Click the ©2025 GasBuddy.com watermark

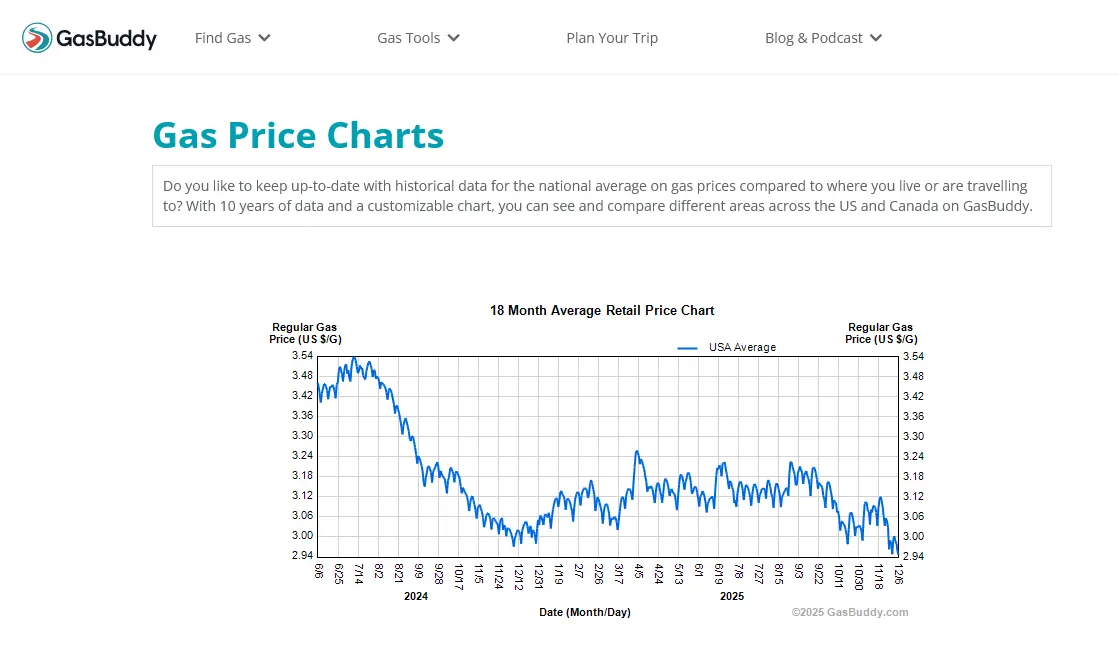(x=850, y=612)
